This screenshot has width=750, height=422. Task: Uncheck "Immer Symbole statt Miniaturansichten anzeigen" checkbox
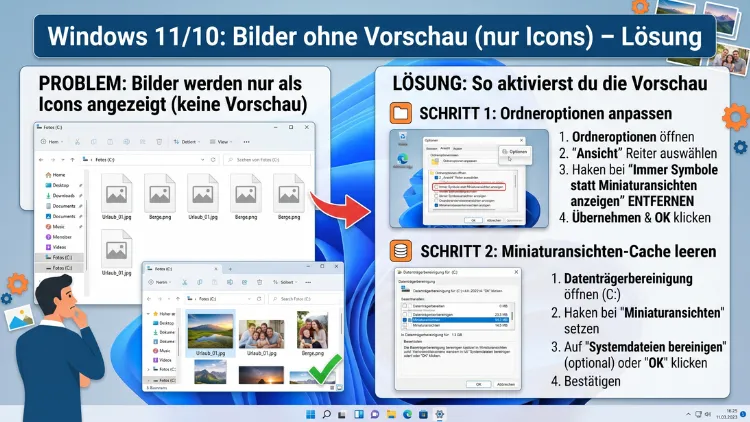(x=436, y=187)
